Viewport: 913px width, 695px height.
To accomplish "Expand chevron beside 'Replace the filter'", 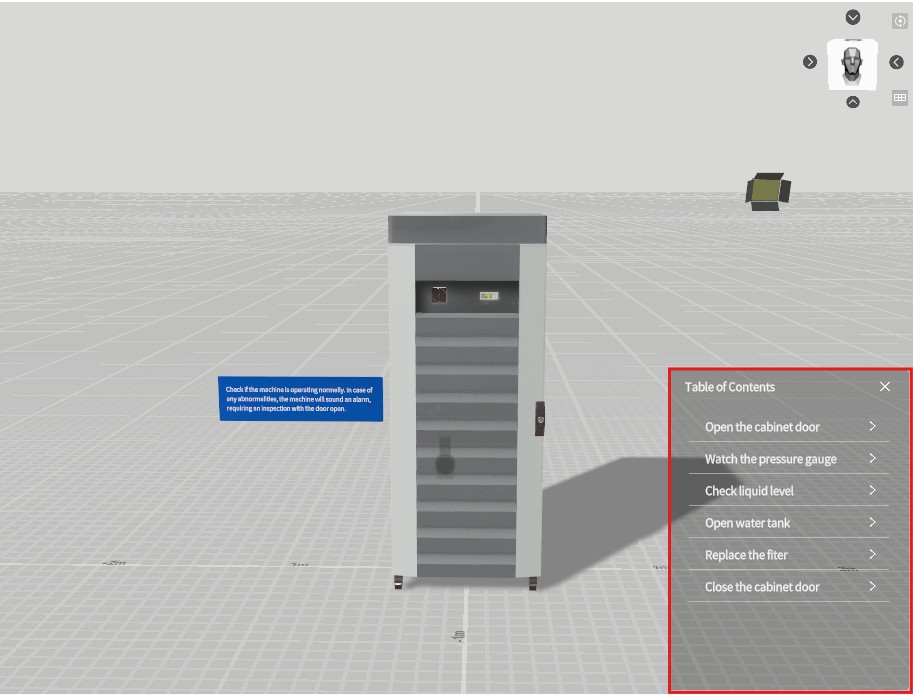I will [872, 554].
